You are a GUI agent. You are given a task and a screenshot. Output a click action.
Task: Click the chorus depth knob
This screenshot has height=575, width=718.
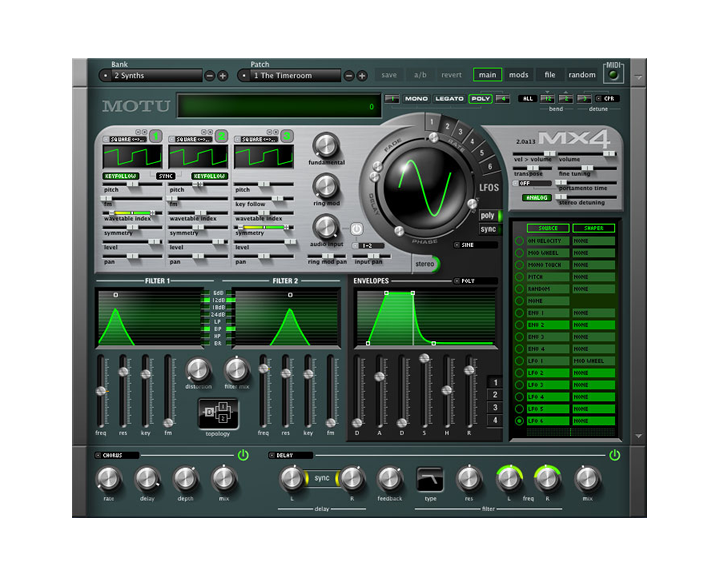pos(185,478)
